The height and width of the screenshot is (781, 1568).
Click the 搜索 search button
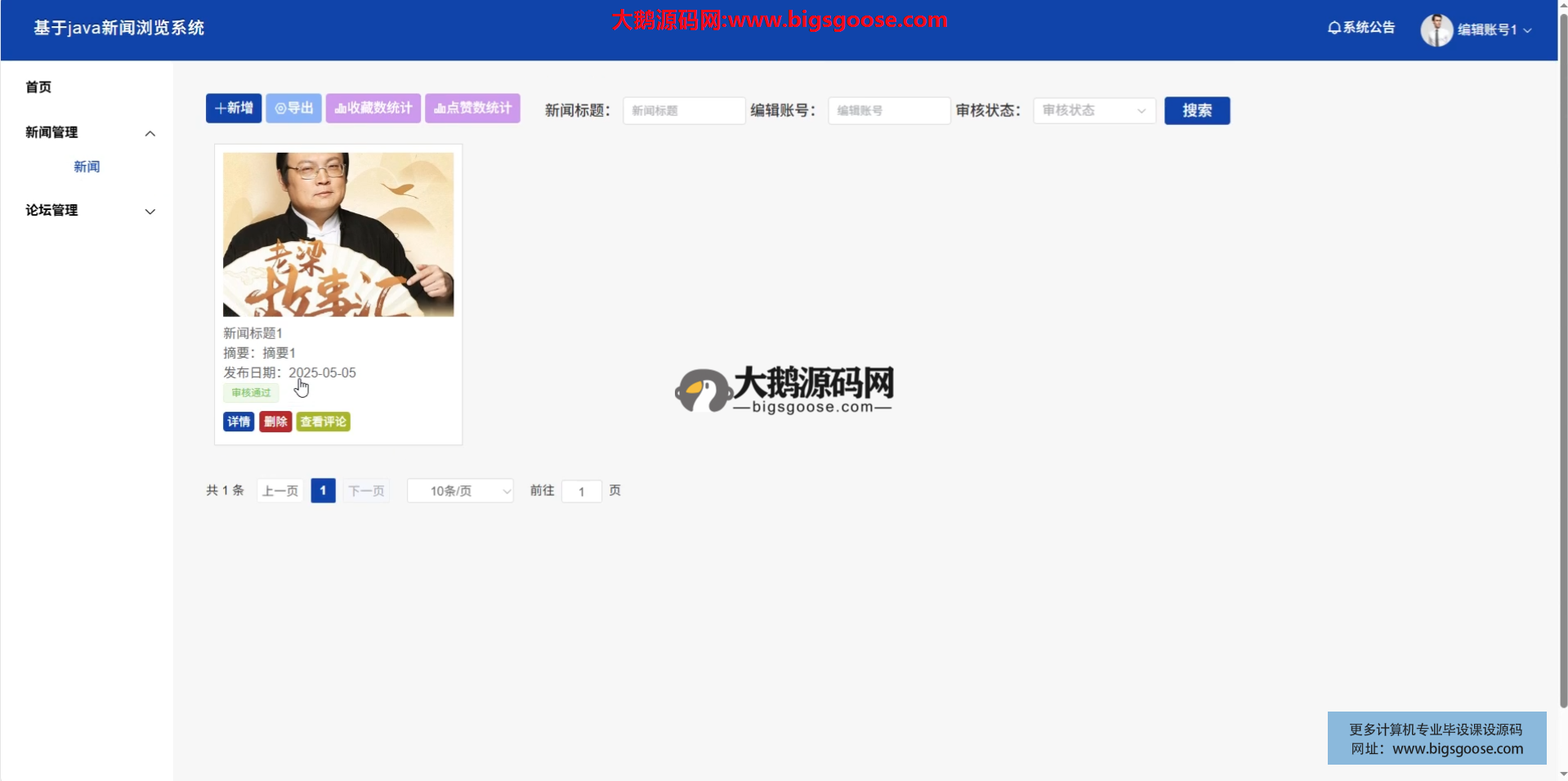point(1196,110)
